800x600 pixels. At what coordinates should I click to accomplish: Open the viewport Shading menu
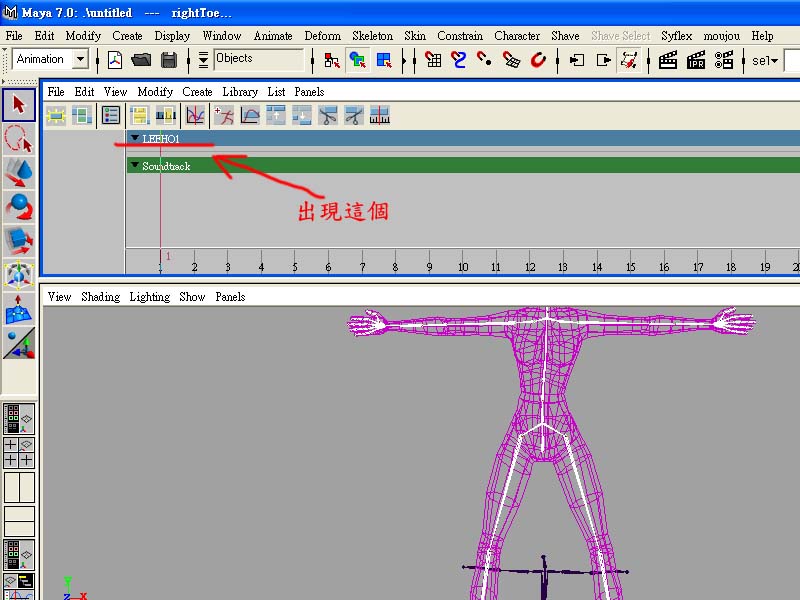click(101, 297)
